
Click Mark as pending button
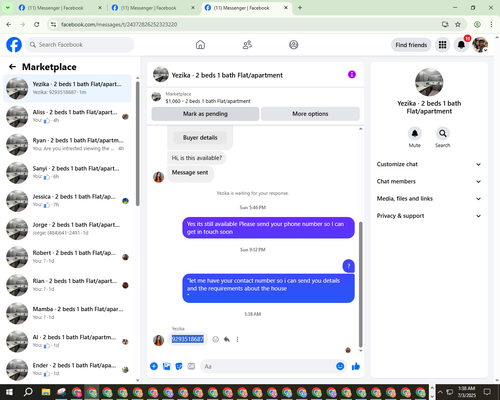click(205, 114)
